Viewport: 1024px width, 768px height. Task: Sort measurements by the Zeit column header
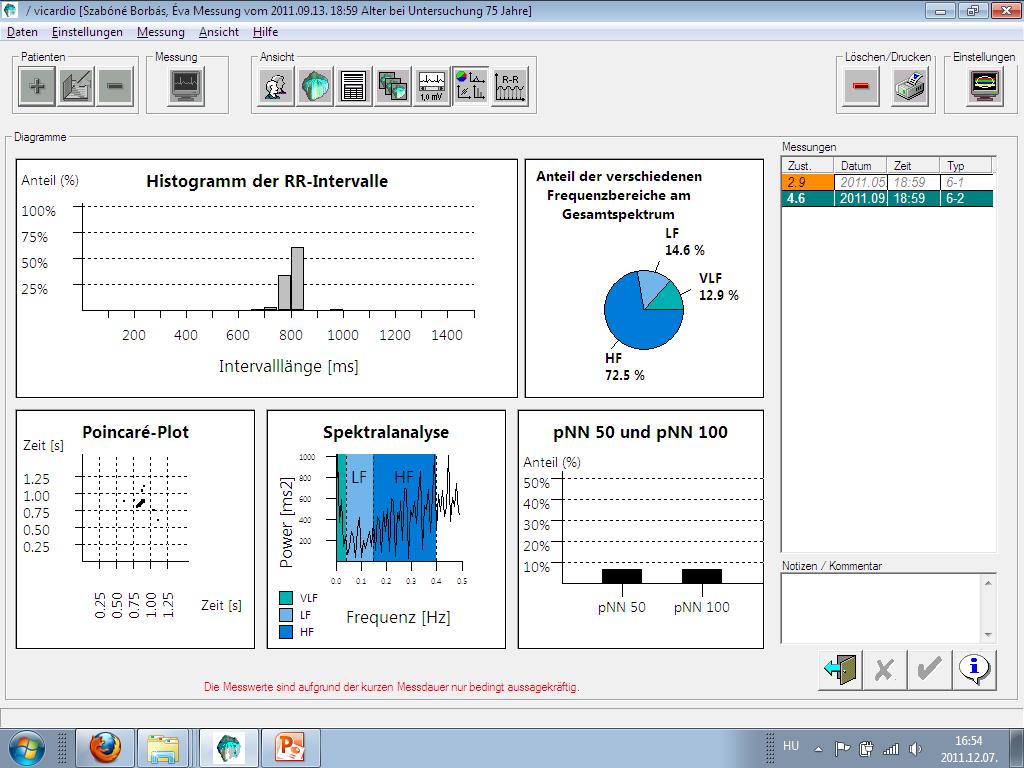(x=913, y=165)
